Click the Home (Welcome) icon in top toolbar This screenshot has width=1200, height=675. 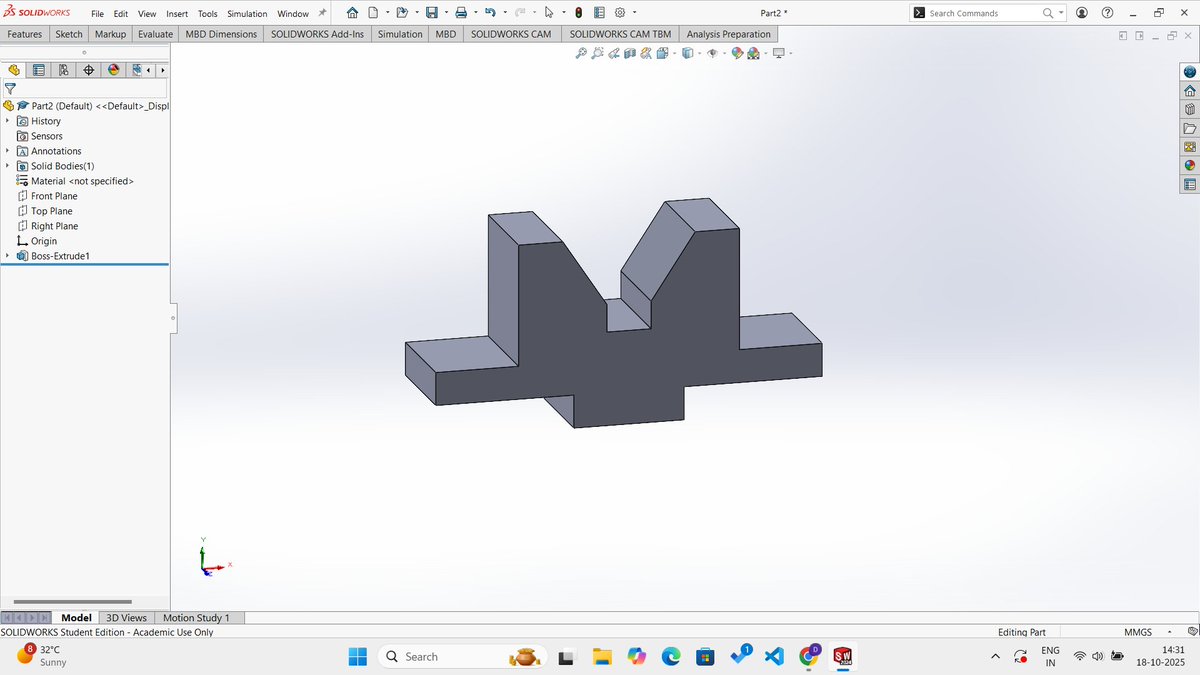click(352, 13)
